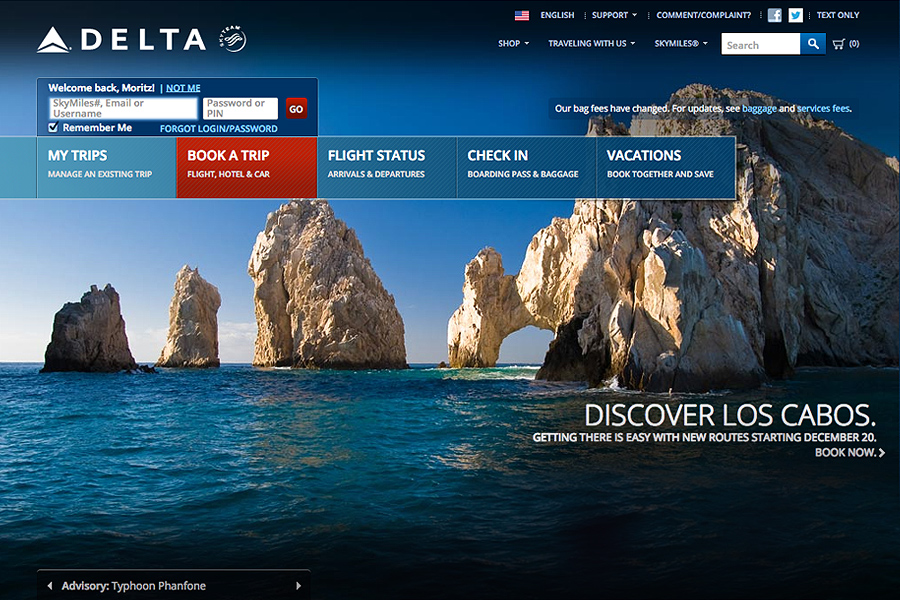The image size is (900, 600).
Task: Open the baggage fees link
Action: pos(759,109)
